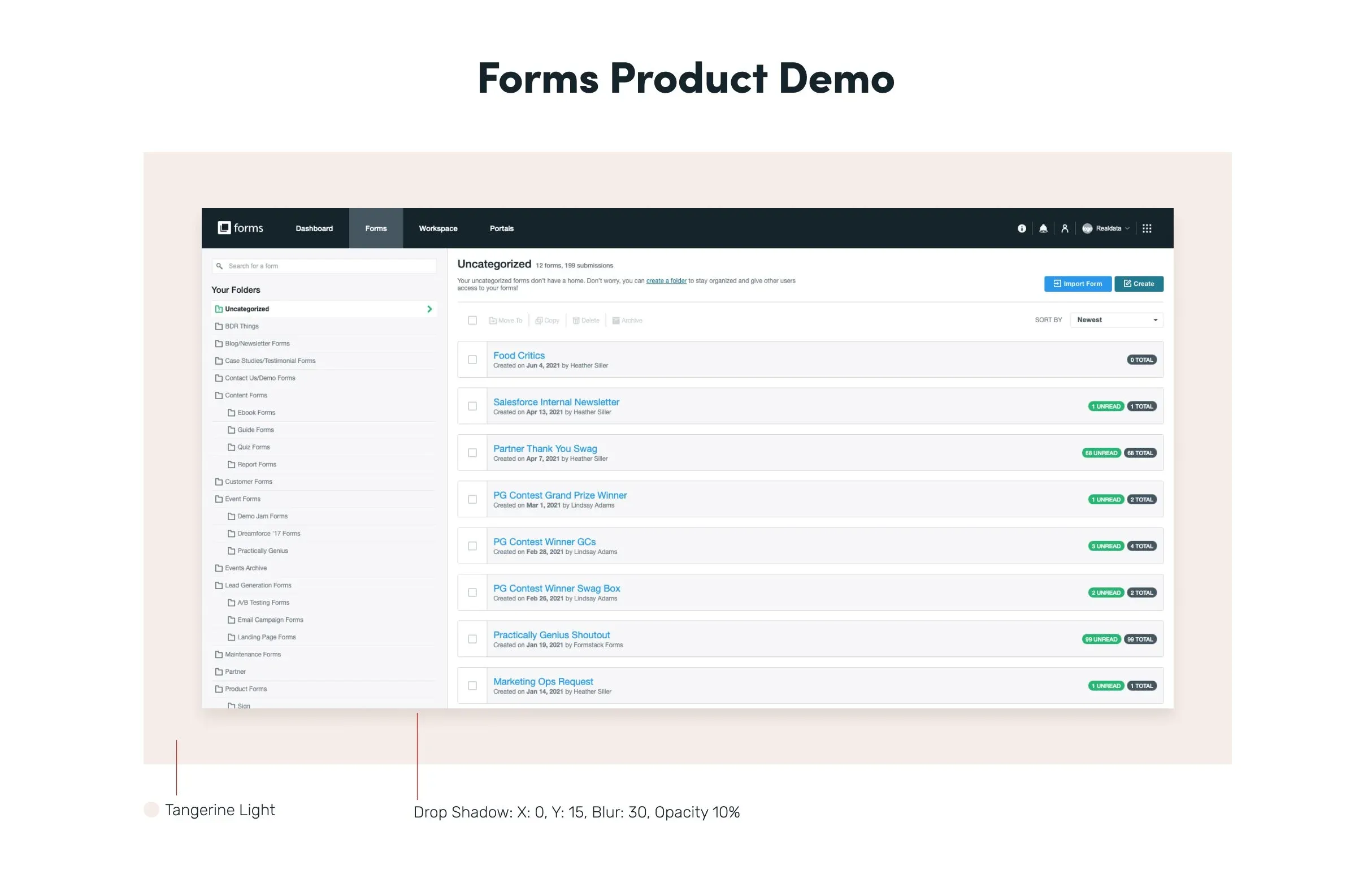Click the Partner folder icon
This screenshot has height=874, width=1372.
tap(219, 672)
